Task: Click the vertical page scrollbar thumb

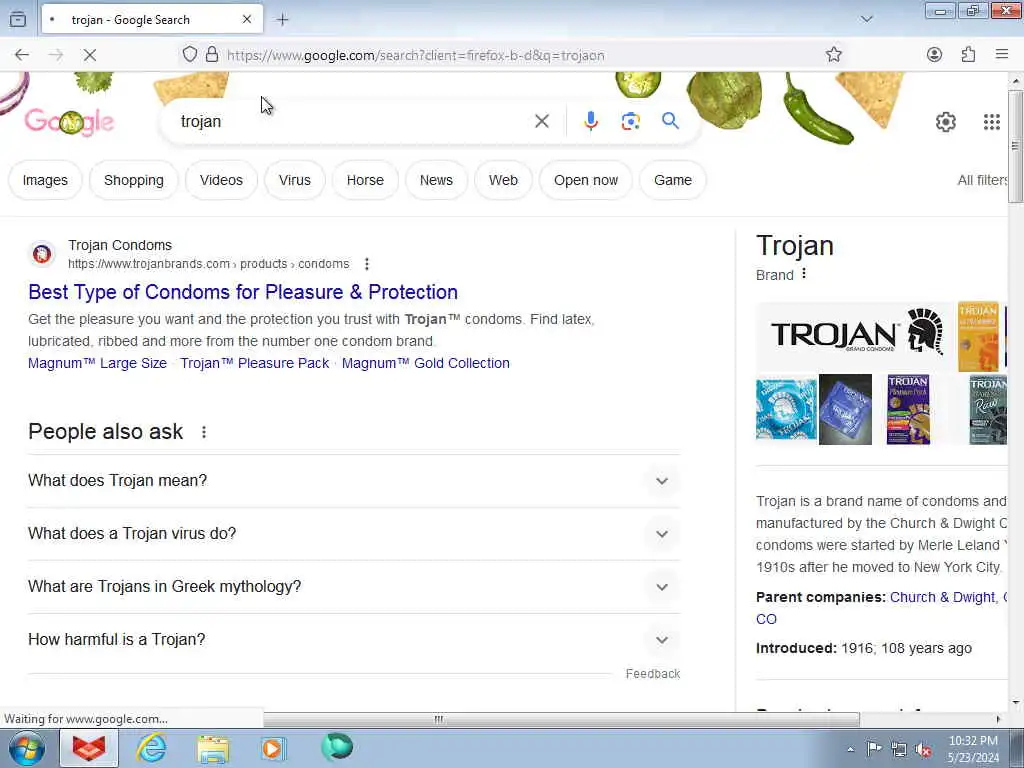Action: click(x=1016, y=147)
